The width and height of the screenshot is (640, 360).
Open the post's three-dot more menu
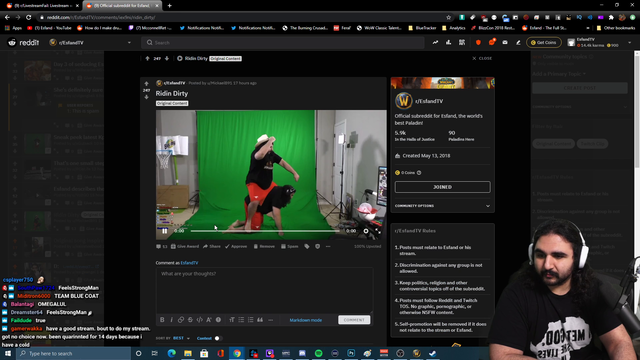328,247
